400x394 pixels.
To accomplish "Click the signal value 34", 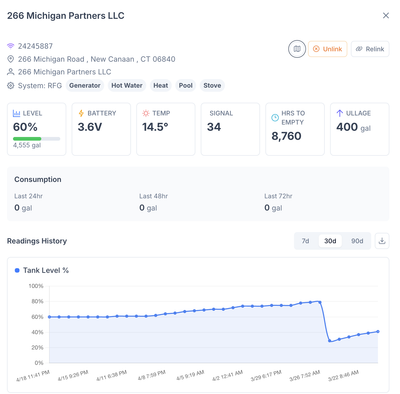I will pos(214,127).
